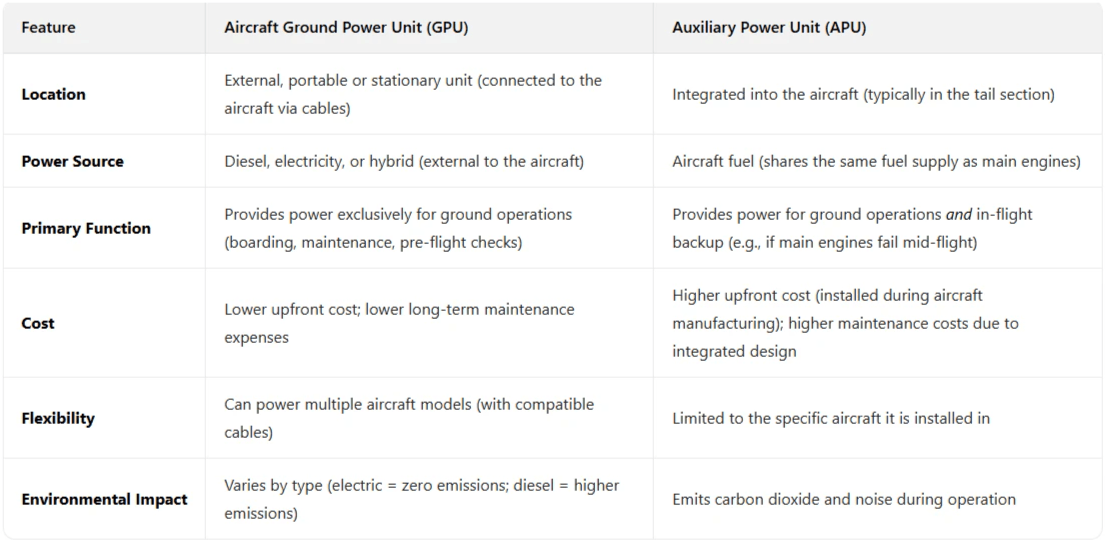Image resolution: width=1107 pixels, height=543 pixels.
Task: Click the GPU cell about exclusive ground operations
Action: click(398, 228)
